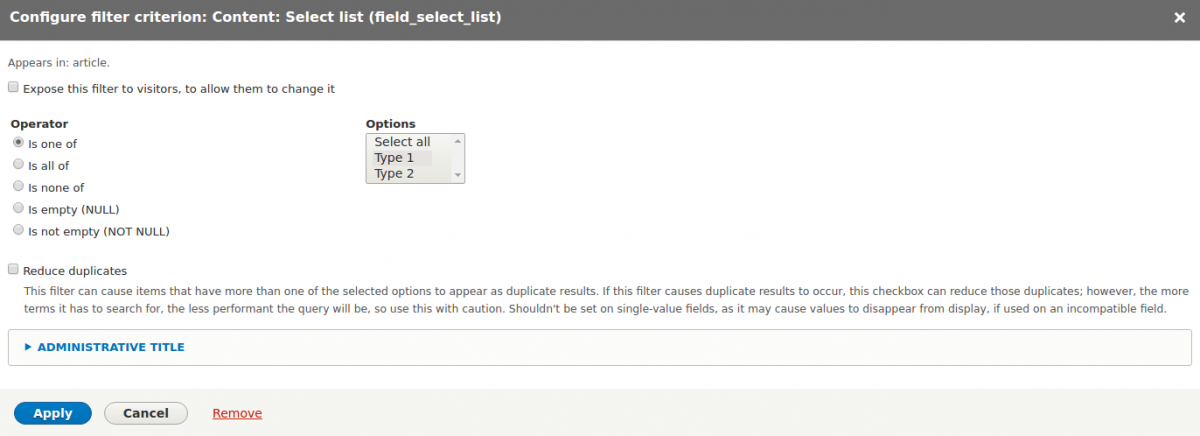
Task: Click the Options list up arrow
Action: (x=458, y=142)
